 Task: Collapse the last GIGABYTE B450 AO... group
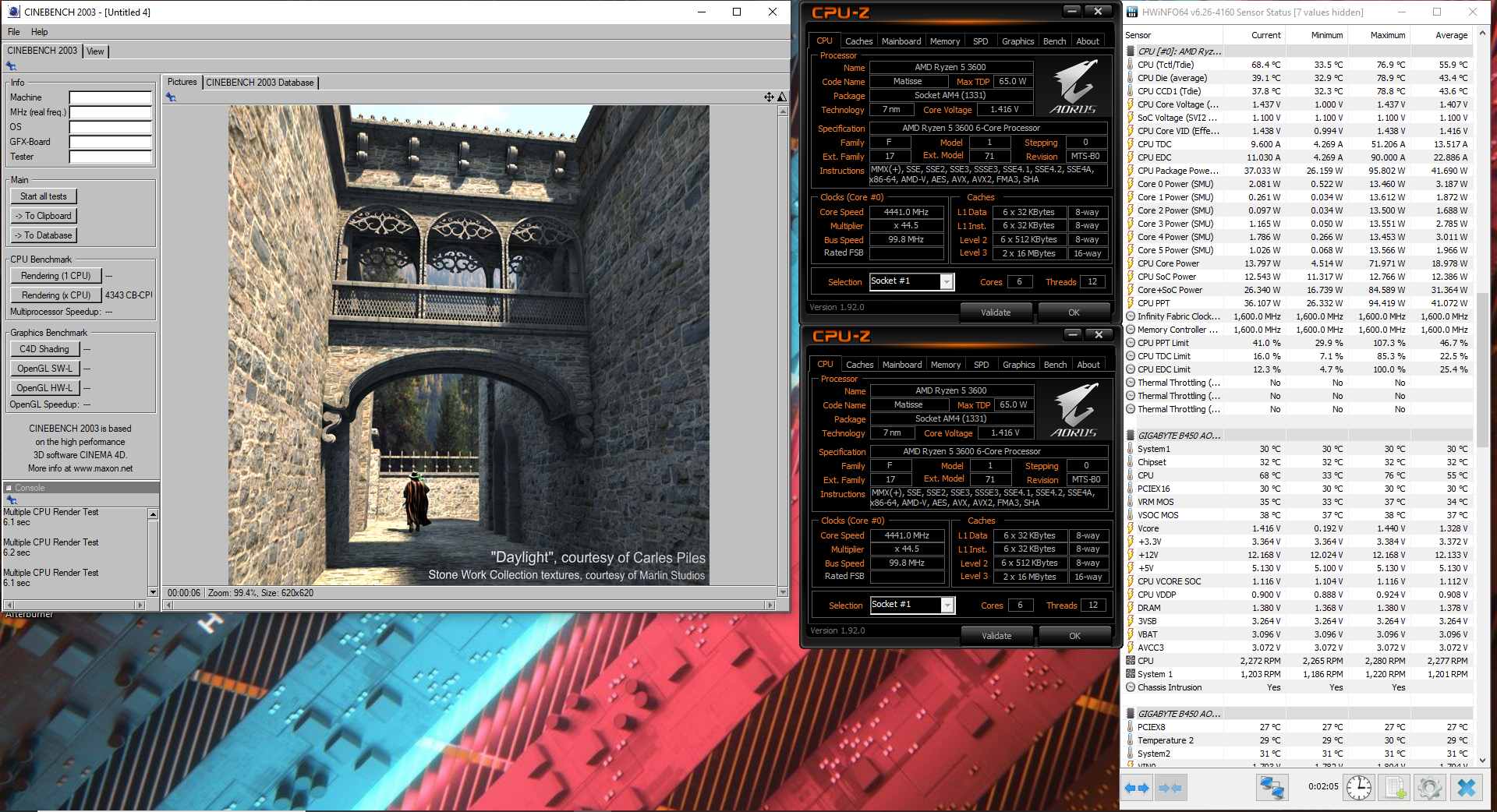[x=1131, y=714]
